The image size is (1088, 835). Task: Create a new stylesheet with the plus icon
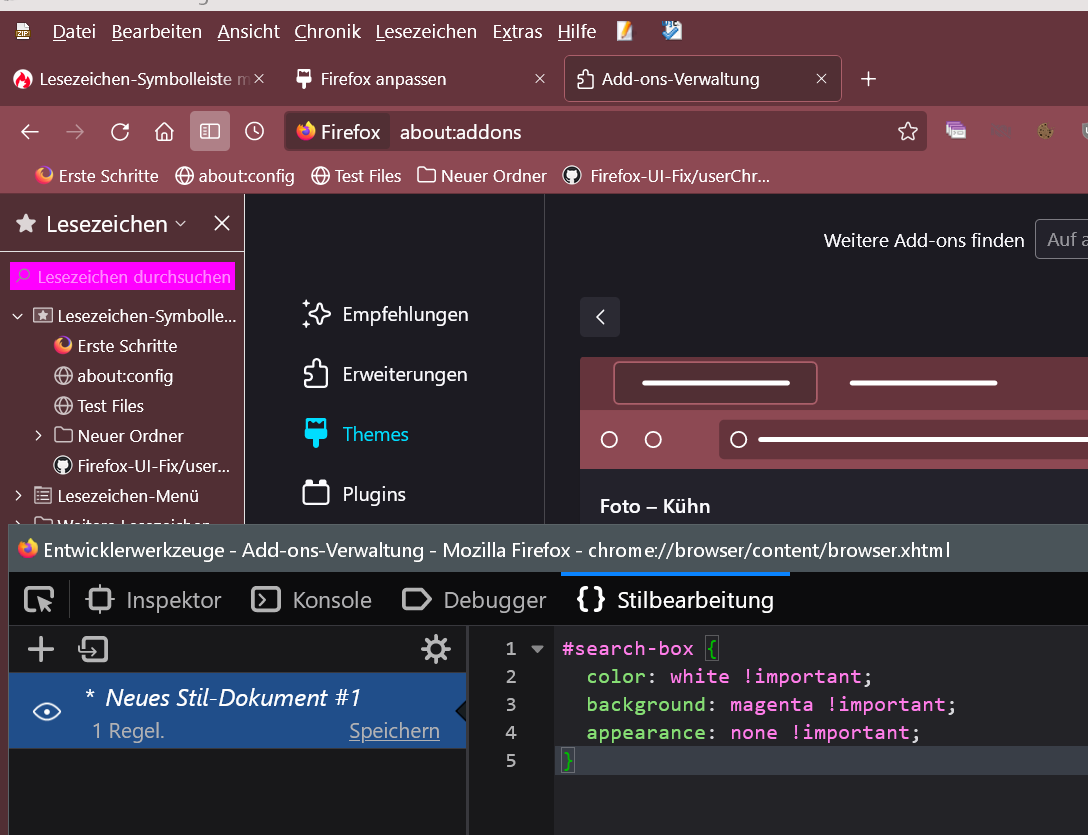point(40,650)
